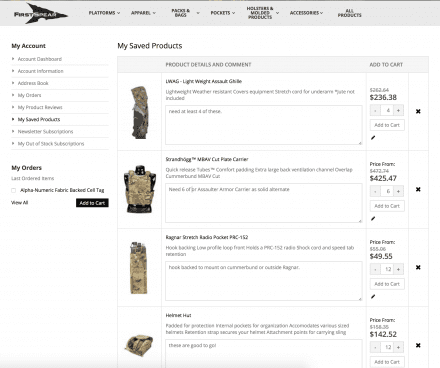Screen dimensions: 440x368
Task: Click the Helmet Hut comment text box
Action: tap(264, 353)
